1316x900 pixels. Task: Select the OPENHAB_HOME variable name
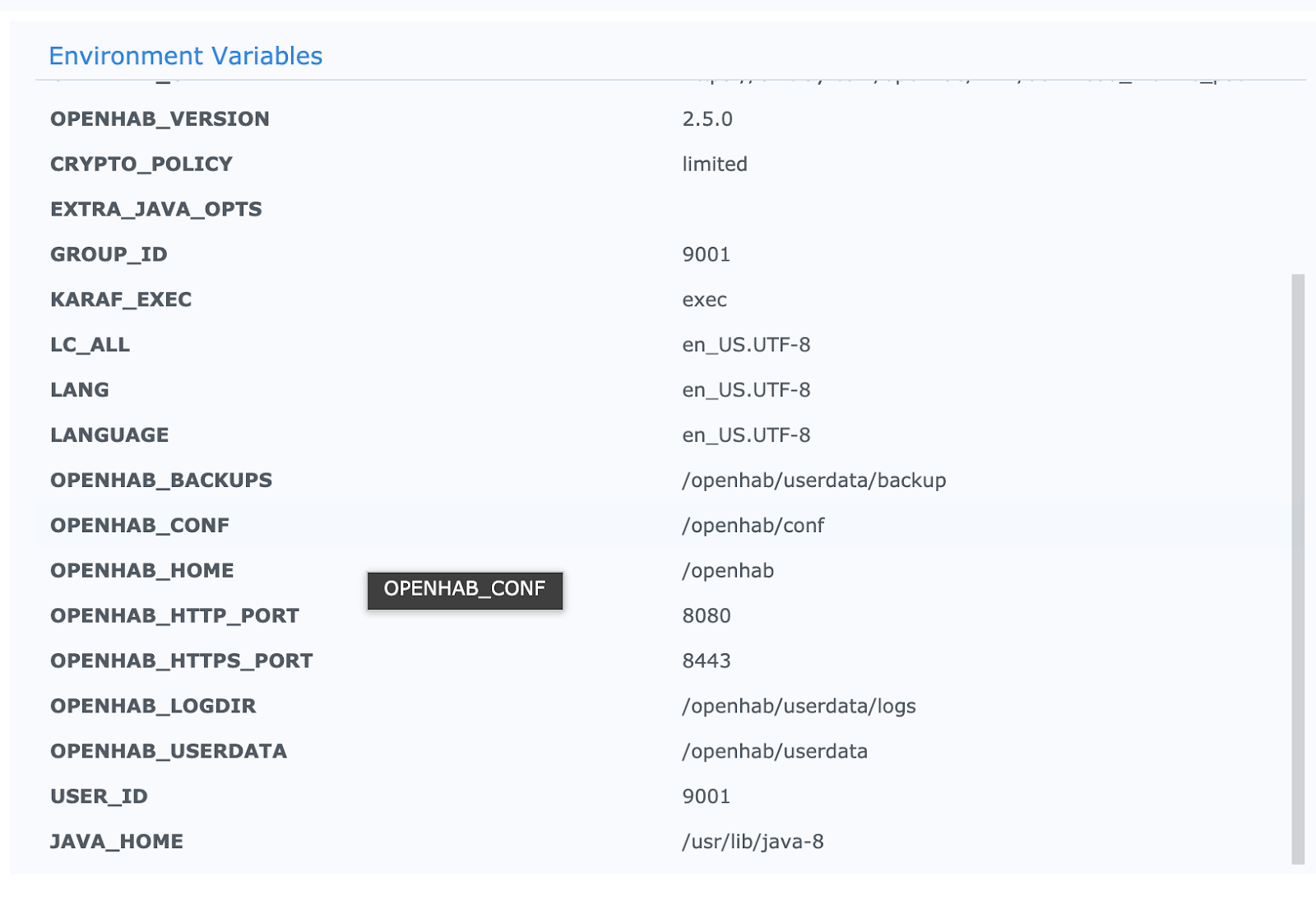142,572
